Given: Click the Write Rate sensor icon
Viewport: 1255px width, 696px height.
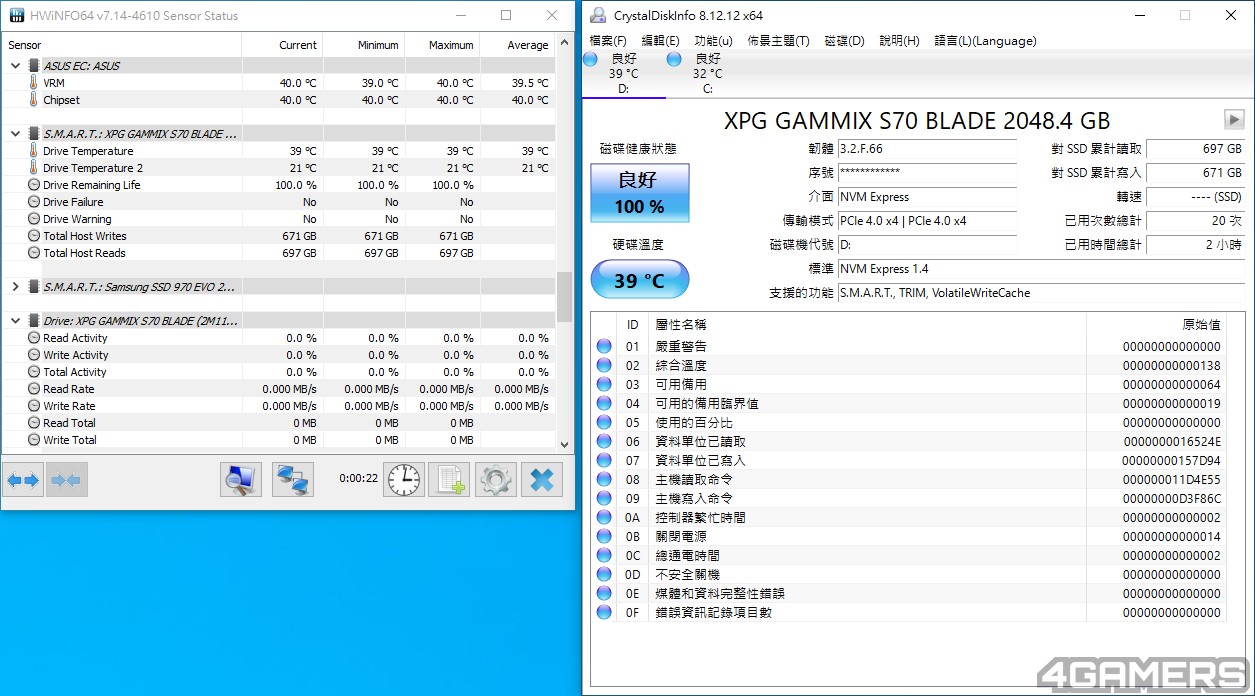Looking at the screenshot, I should [x=34, y=406].
